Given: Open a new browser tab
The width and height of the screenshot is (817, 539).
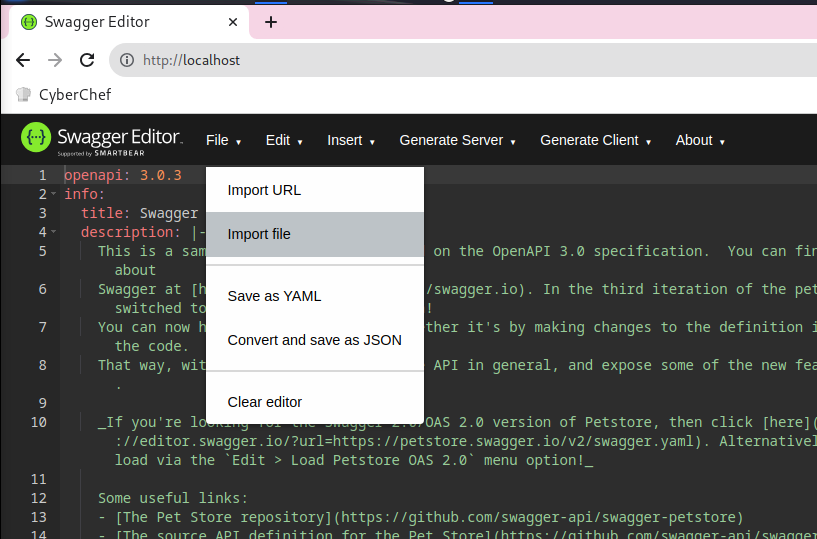Looking at the screenshot, I should coord(270,22).
